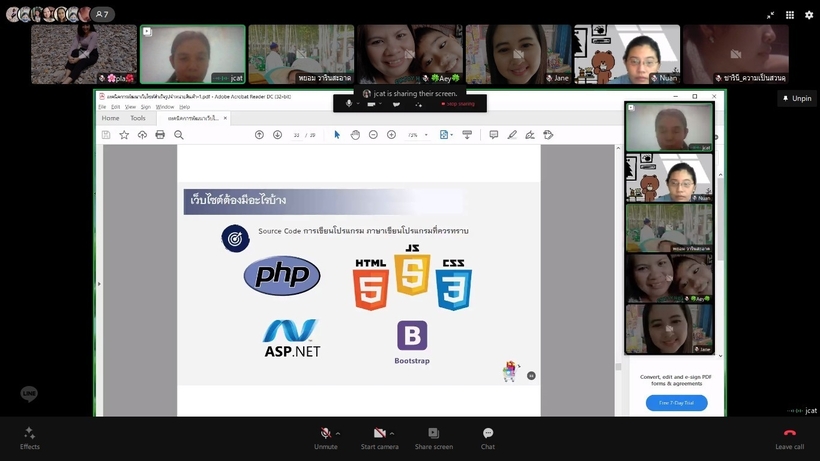Viewport: 820px width, 461px height.
Task: Click the upload to cloud icon
Action: [142, 135]
